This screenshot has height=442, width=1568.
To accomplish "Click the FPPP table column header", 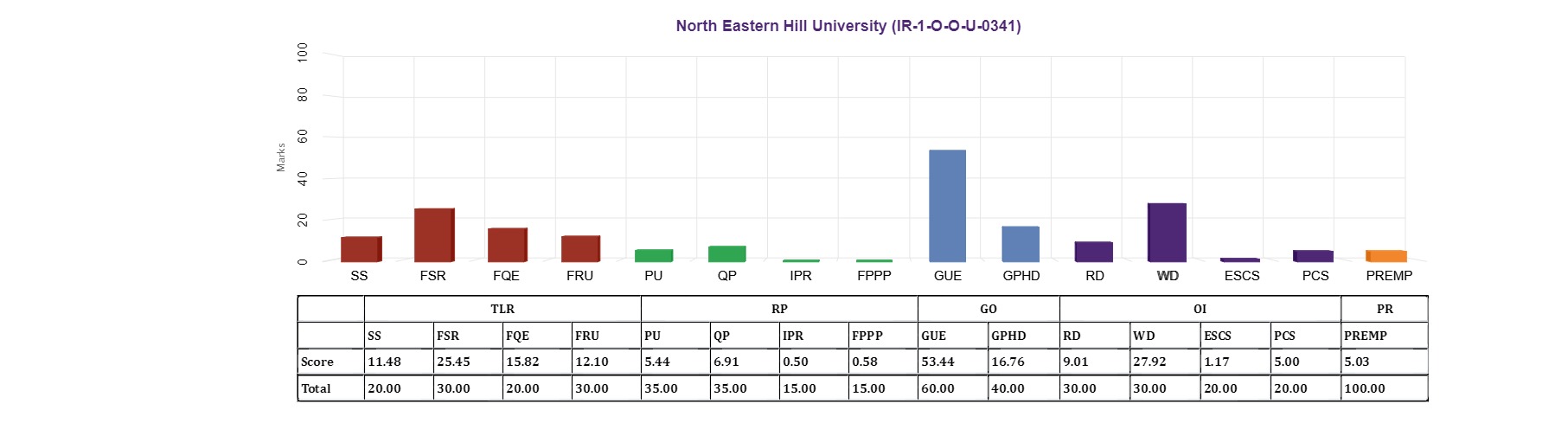I will pos(883,336).
